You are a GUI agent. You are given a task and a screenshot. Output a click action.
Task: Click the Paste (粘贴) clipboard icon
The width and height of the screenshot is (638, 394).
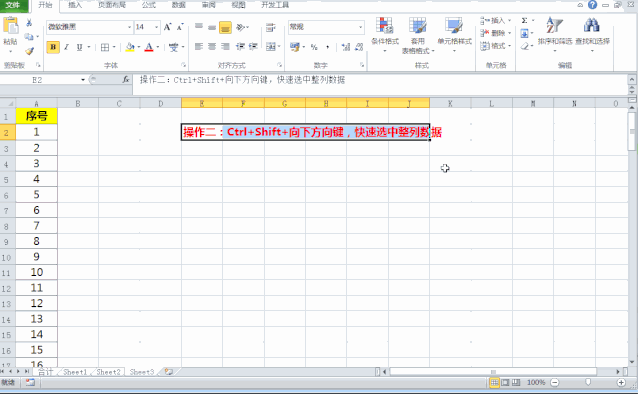11,26
